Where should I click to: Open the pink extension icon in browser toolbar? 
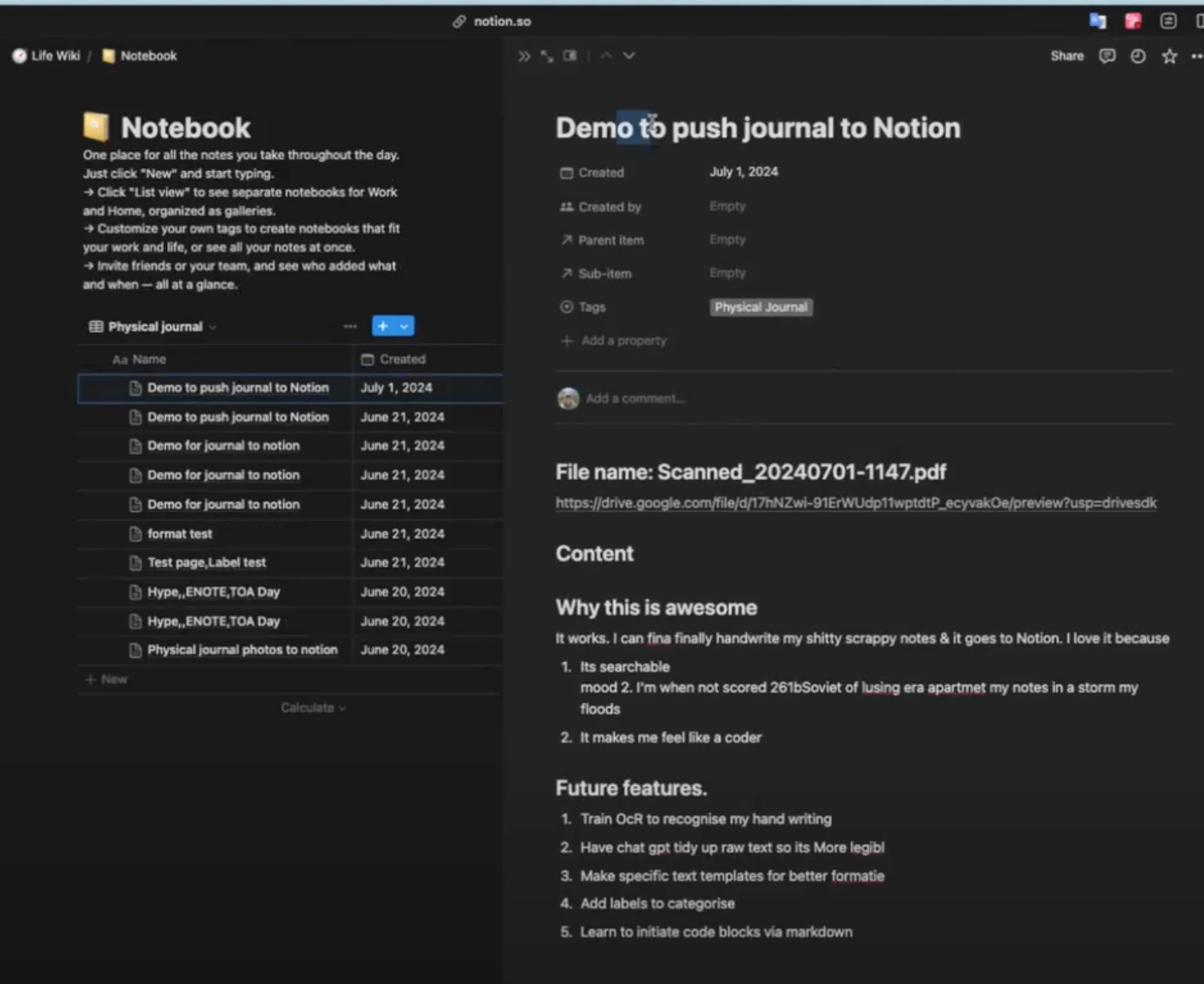(x=1133, y=21)
